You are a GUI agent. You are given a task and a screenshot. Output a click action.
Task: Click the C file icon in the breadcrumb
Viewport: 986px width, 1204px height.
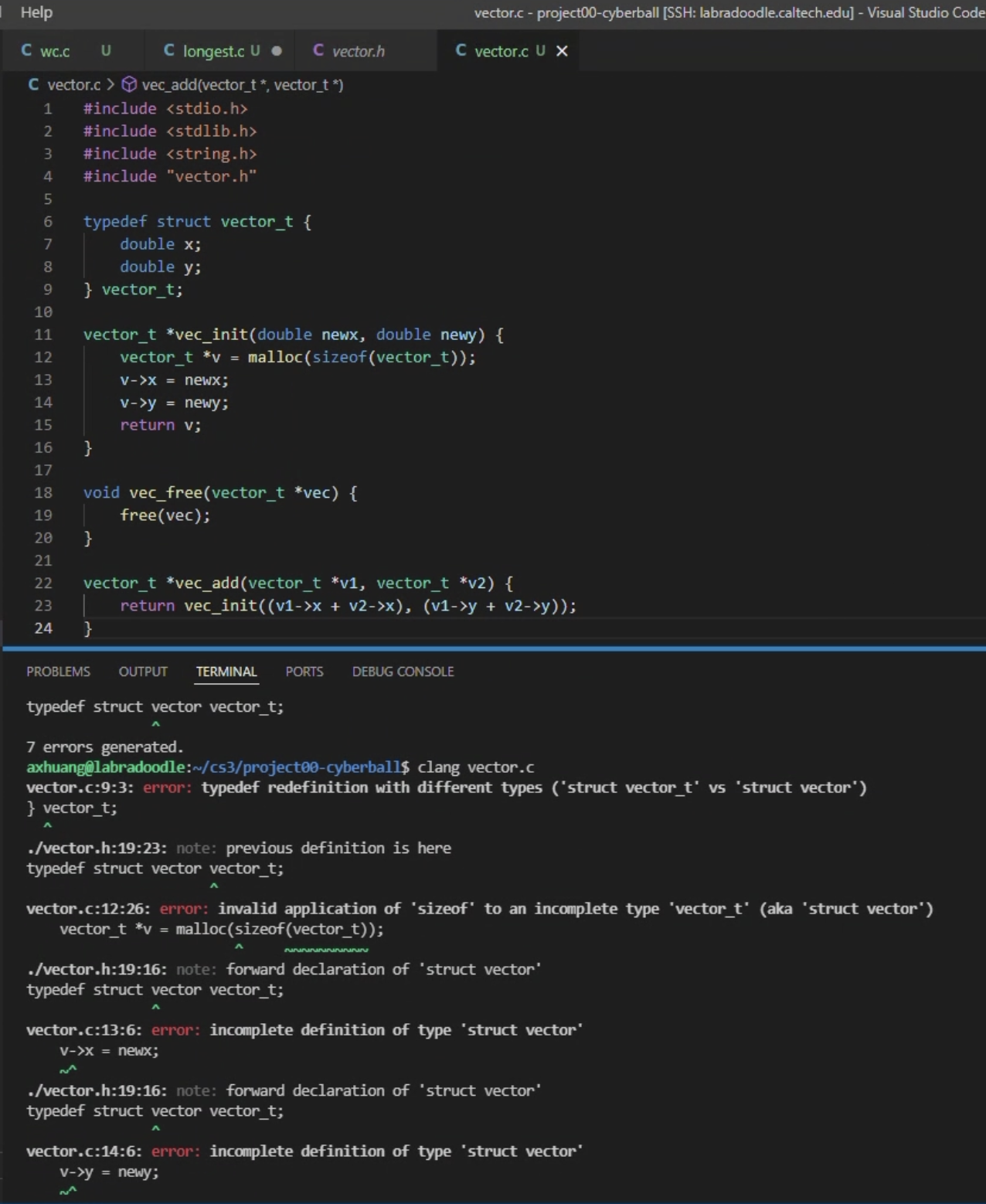(x=34, y=85)
